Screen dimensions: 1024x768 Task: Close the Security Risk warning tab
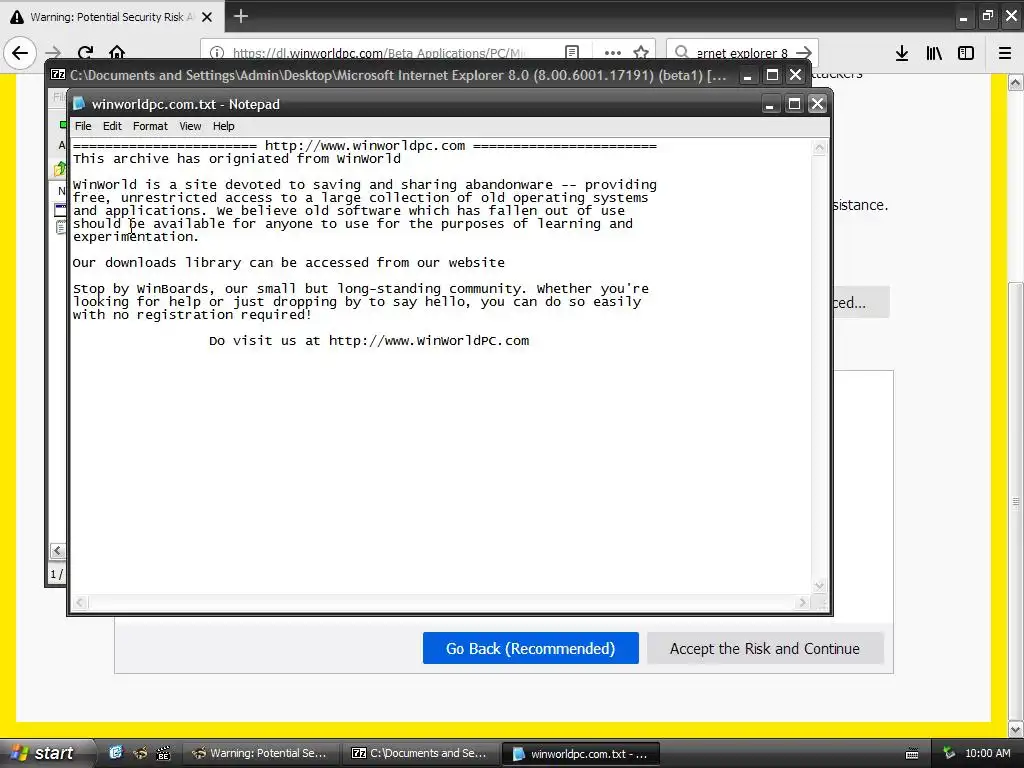click(x=207, y=17)
